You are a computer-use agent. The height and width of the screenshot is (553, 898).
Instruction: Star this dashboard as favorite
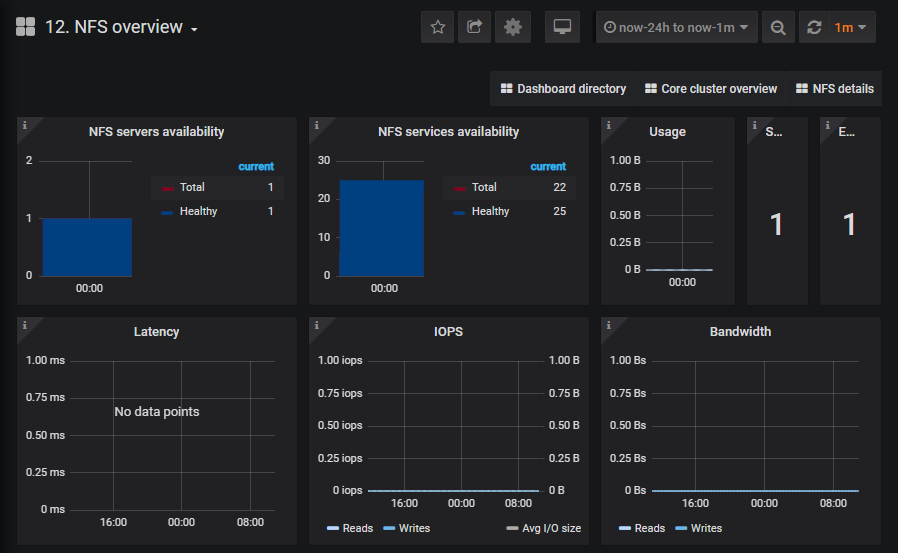point(438,27)
